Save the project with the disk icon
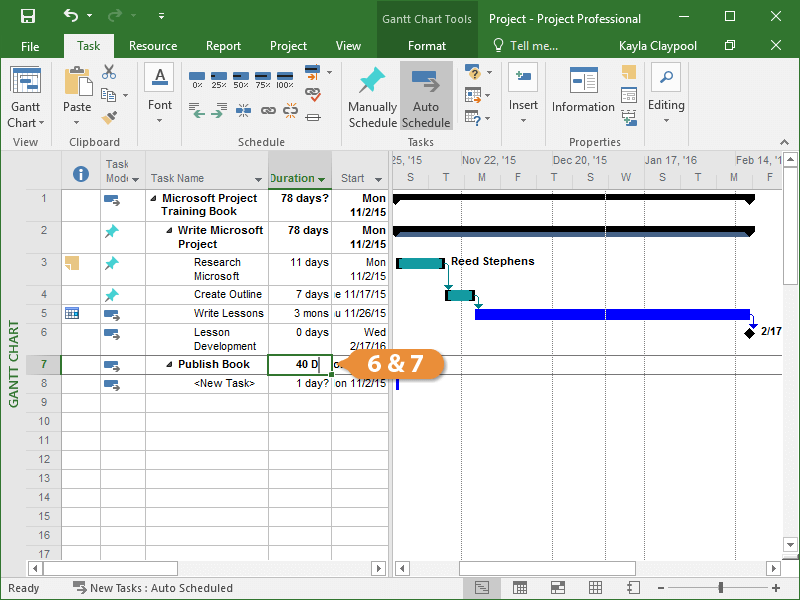 (28, 16)
